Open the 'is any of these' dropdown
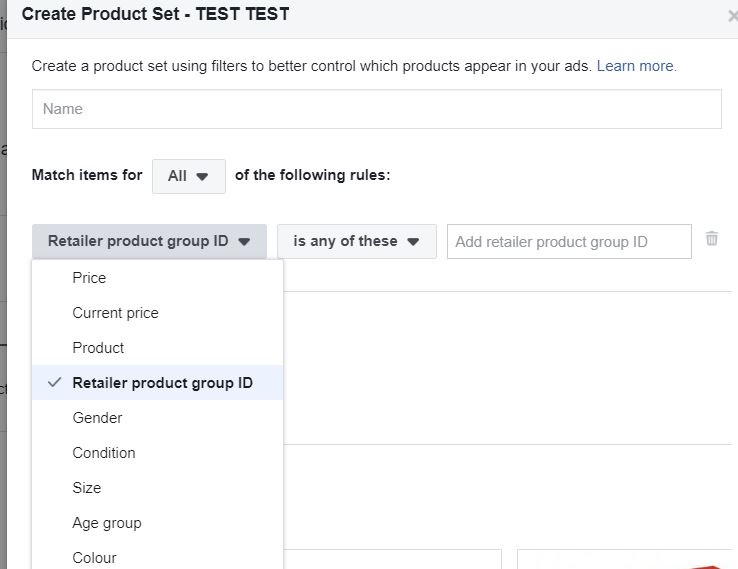The height and width of the screenshot is (569, 738). (357, 241)
